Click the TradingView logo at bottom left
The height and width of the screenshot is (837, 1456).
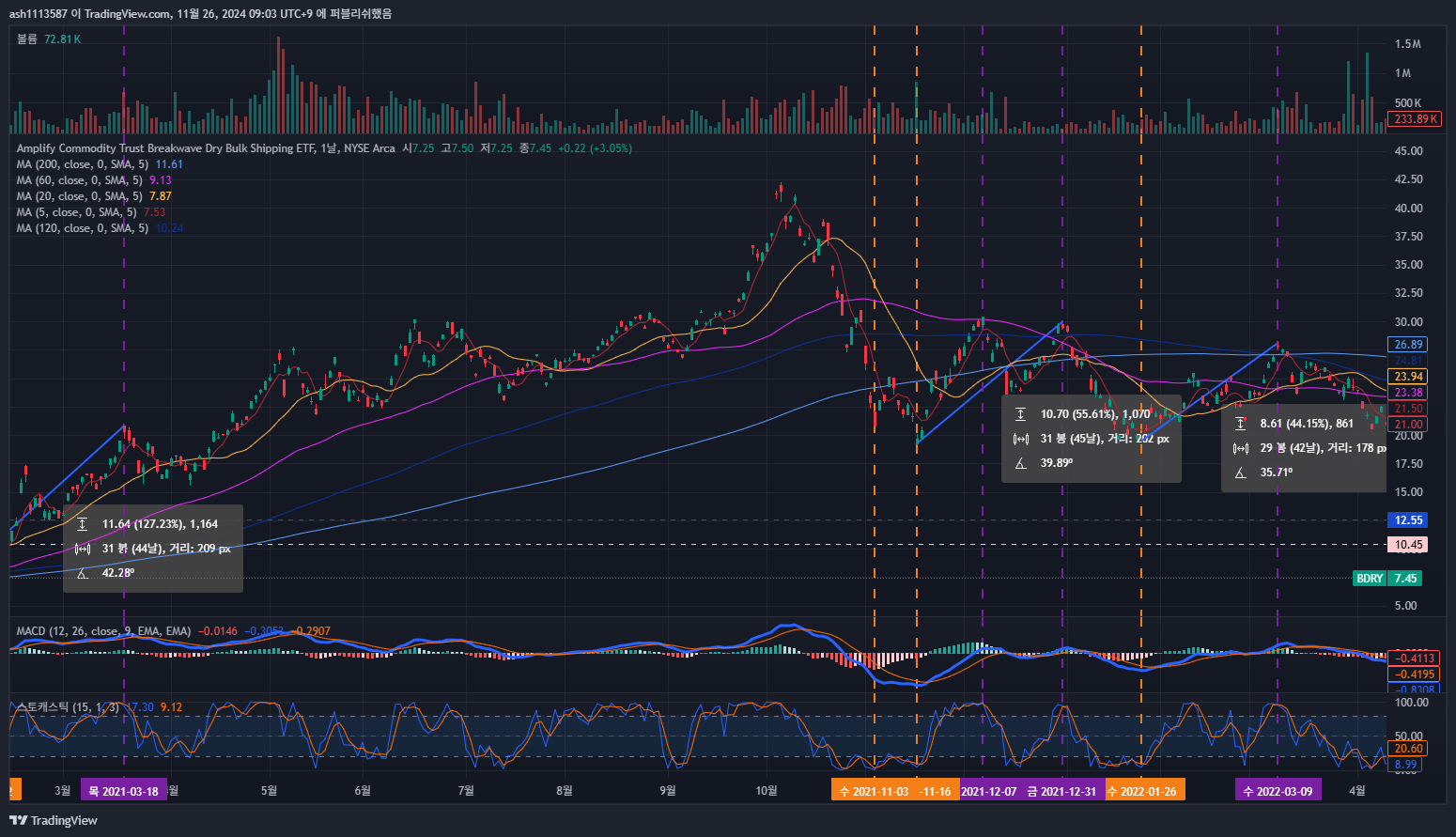click(54, 820)
